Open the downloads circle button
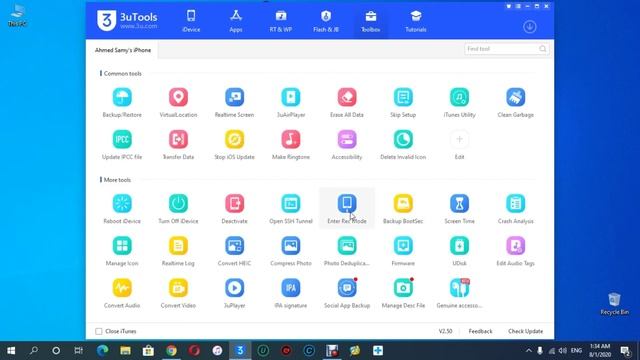 (530, 27)
